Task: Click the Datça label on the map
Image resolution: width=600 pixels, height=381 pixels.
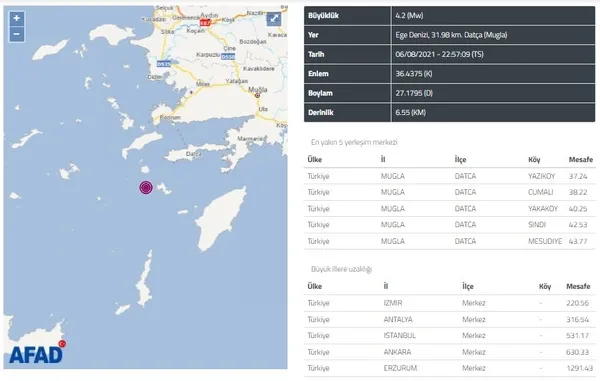Action: pyautogui.click(x=194, y=154)
